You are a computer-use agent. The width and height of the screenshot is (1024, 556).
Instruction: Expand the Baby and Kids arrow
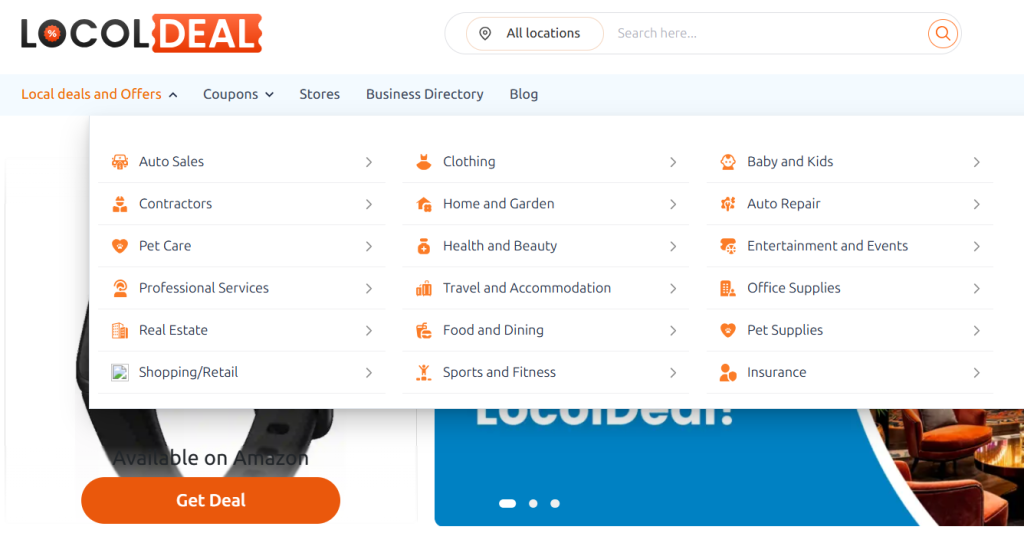tap(977, 162)
